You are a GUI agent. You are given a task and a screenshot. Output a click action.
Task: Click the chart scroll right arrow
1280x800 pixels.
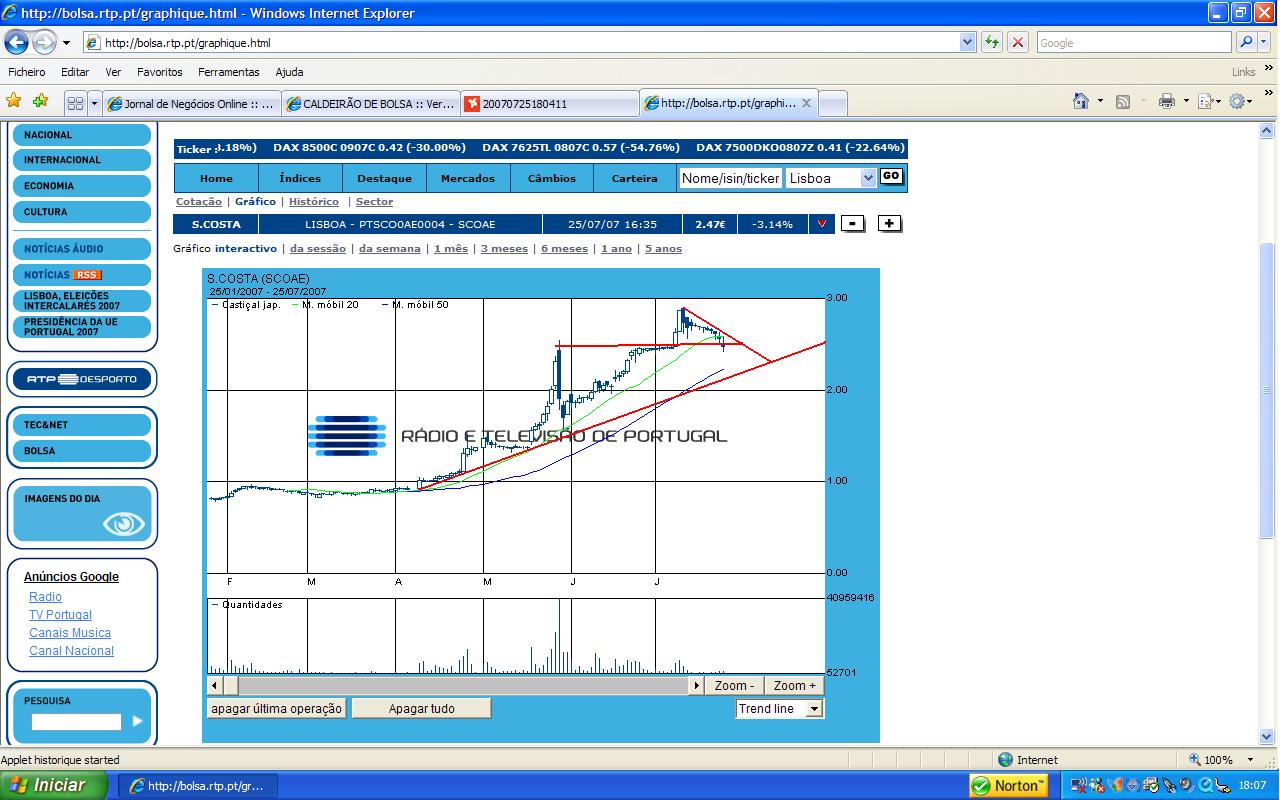[x=696, y=686]
